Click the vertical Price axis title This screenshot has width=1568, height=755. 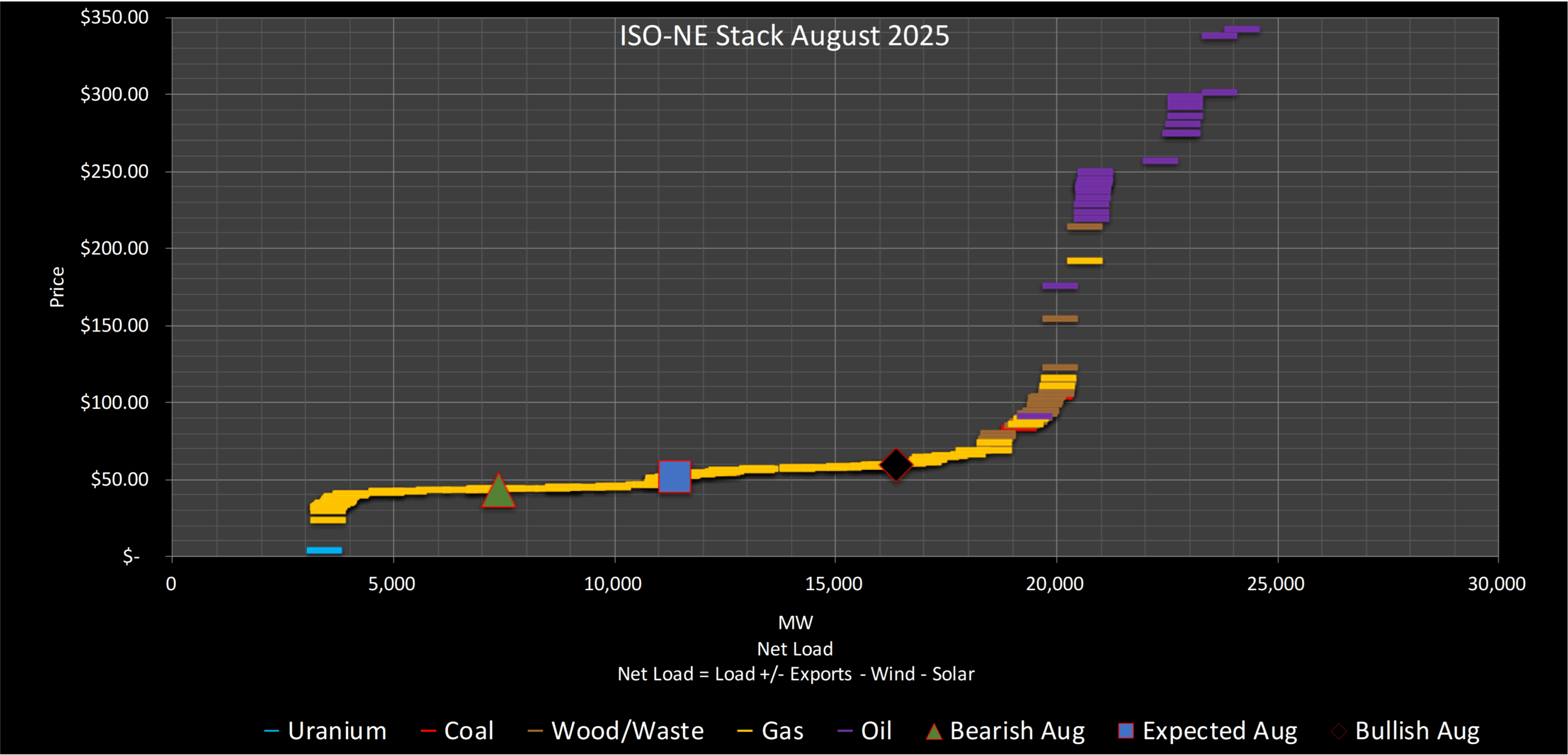click(57, 287)
